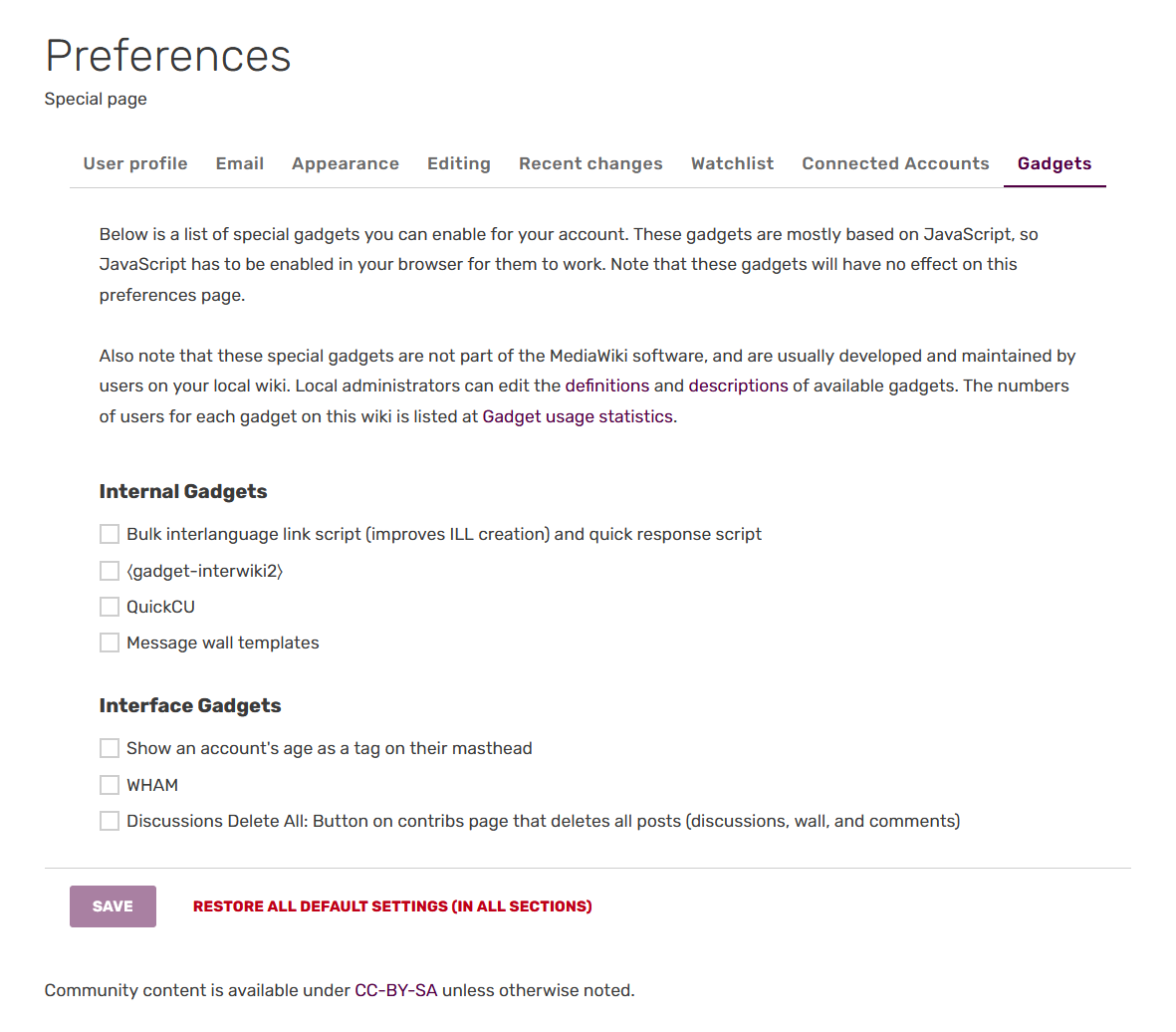Click Restore all default settings
Viewport: 1176px width, 1032px height.
tap(392, 906)
